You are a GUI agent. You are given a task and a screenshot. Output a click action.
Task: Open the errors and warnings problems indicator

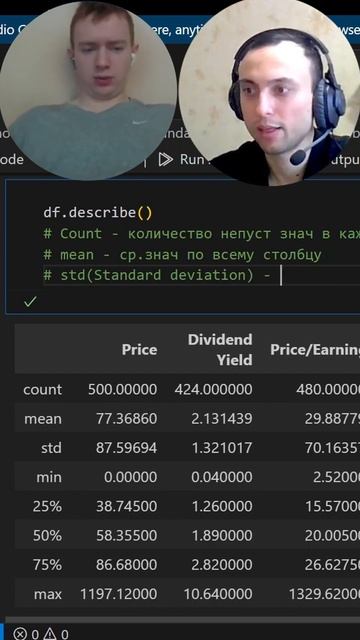pos(41,634)
